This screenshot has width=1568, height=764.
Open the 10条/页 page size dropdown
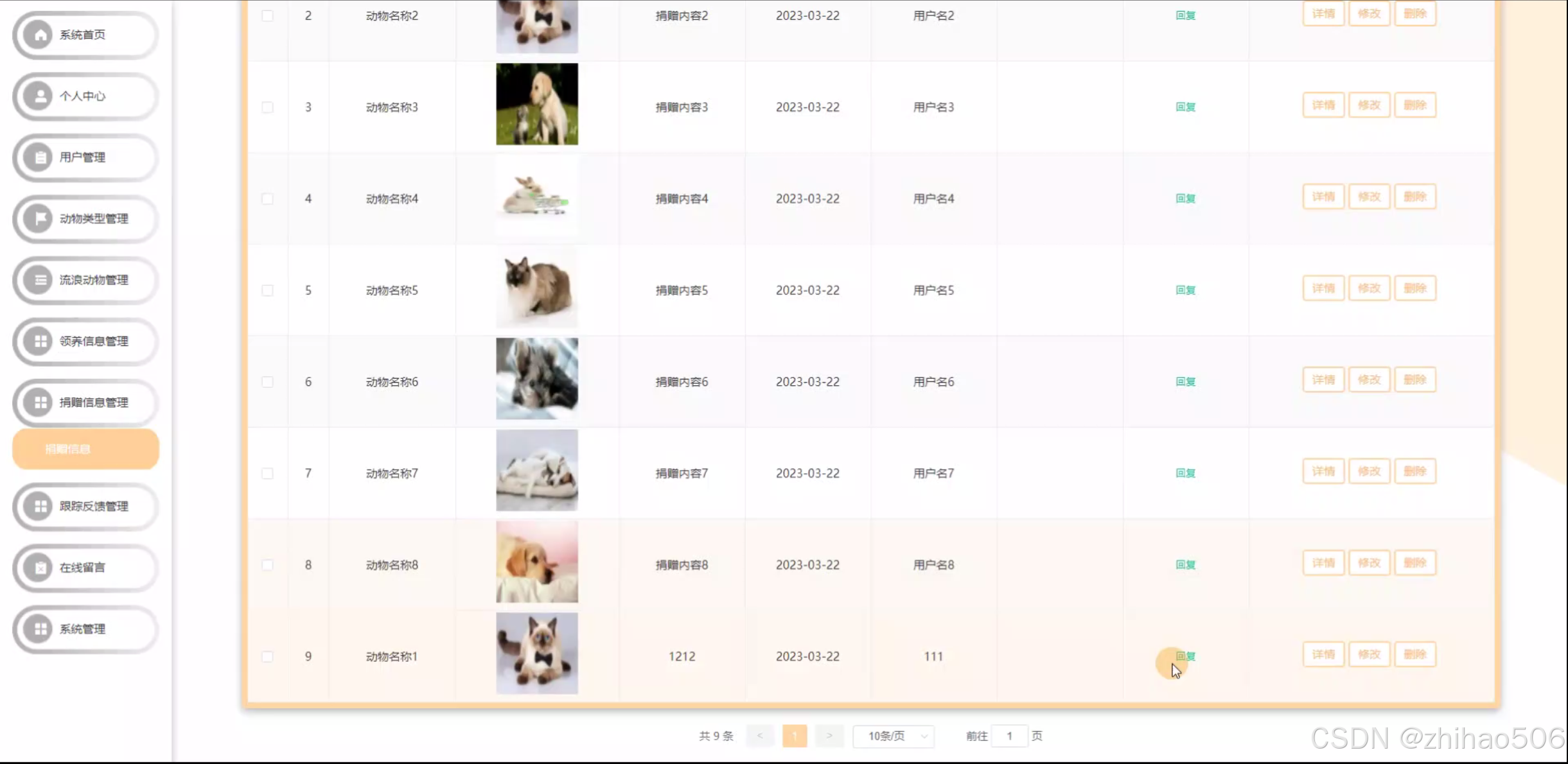(x=894, y=736)
